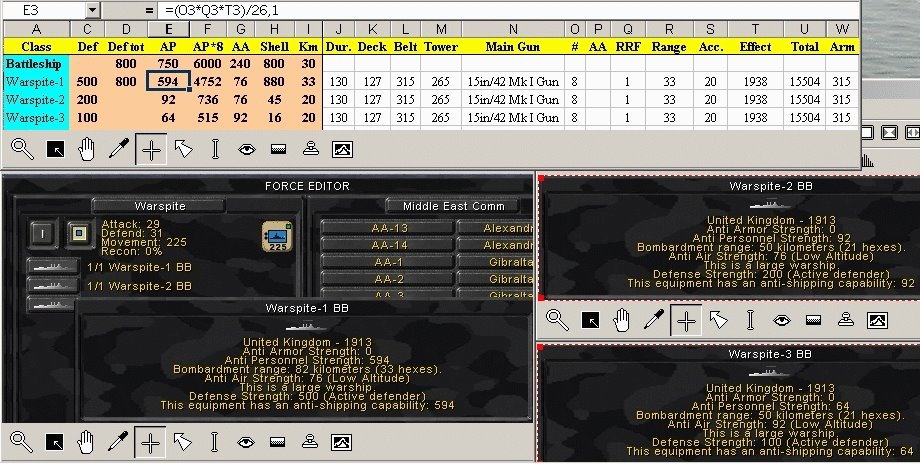Select the magnifier tool under the Force Editor
Screen dimensions: 920x464
22,442
